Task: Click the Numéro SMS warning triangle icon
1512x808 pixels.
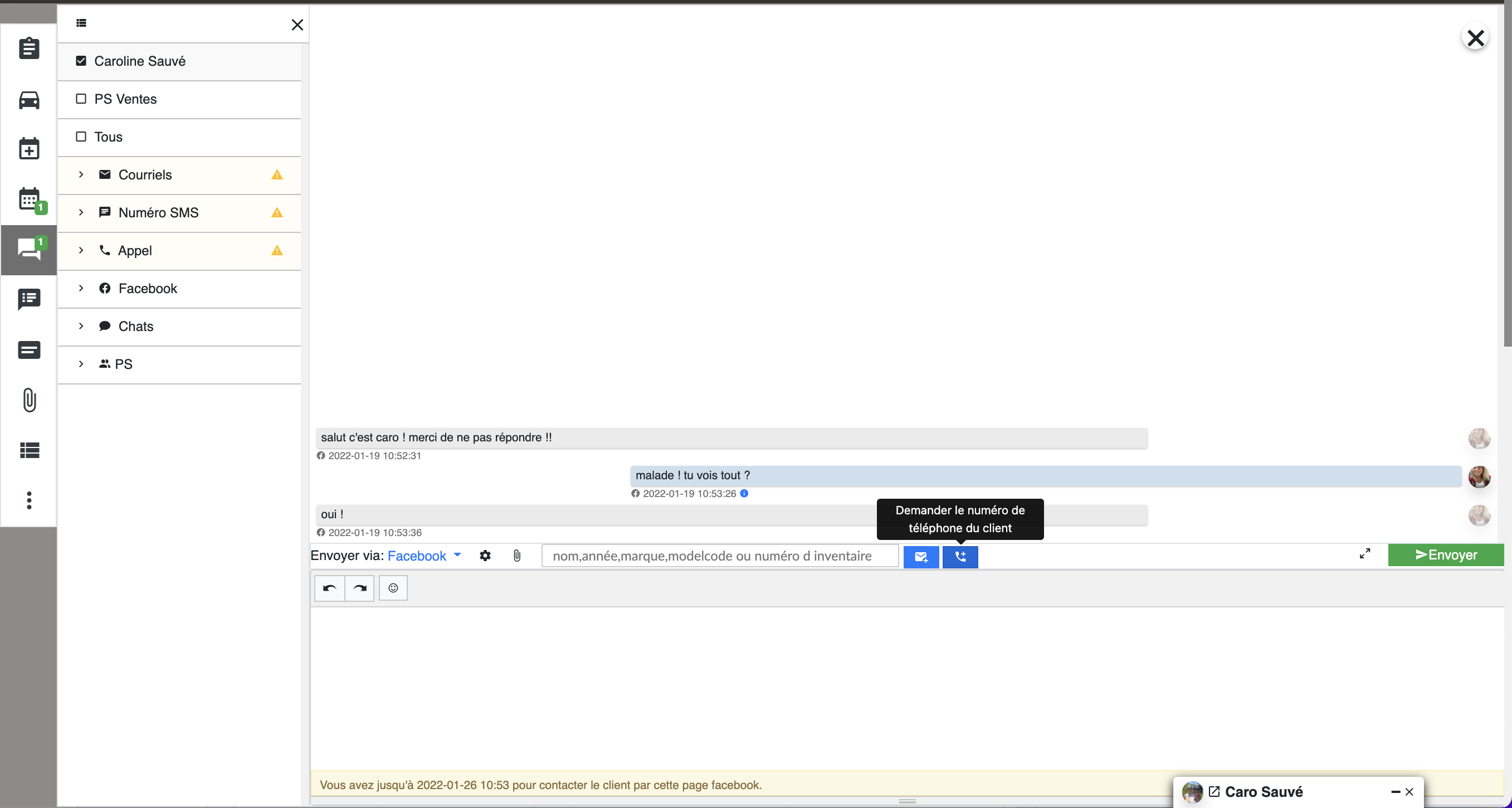Action: coord(277,212)
